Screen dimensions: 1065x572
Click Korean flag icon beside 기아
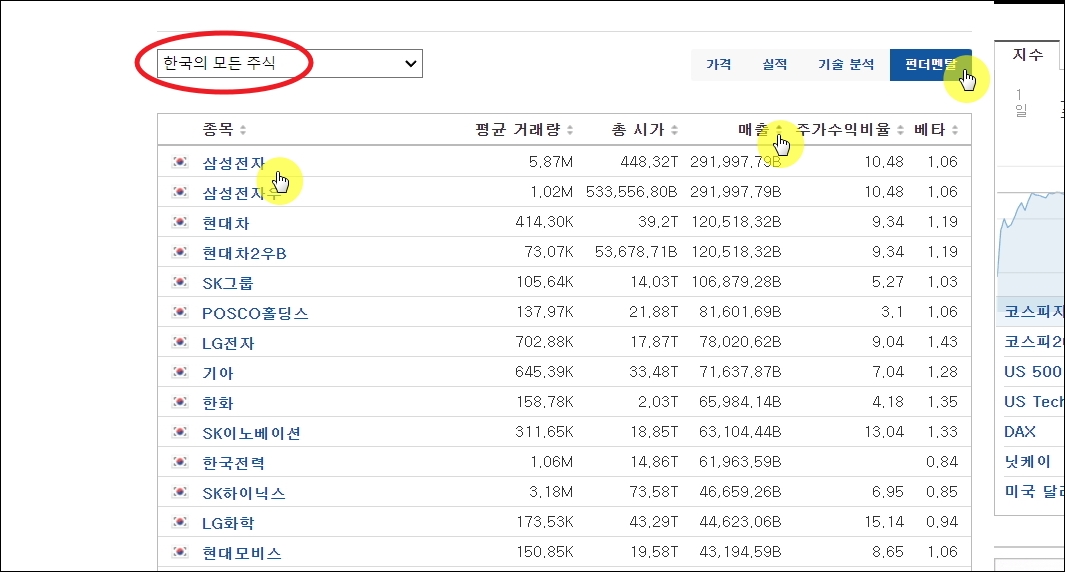(180, 372)
